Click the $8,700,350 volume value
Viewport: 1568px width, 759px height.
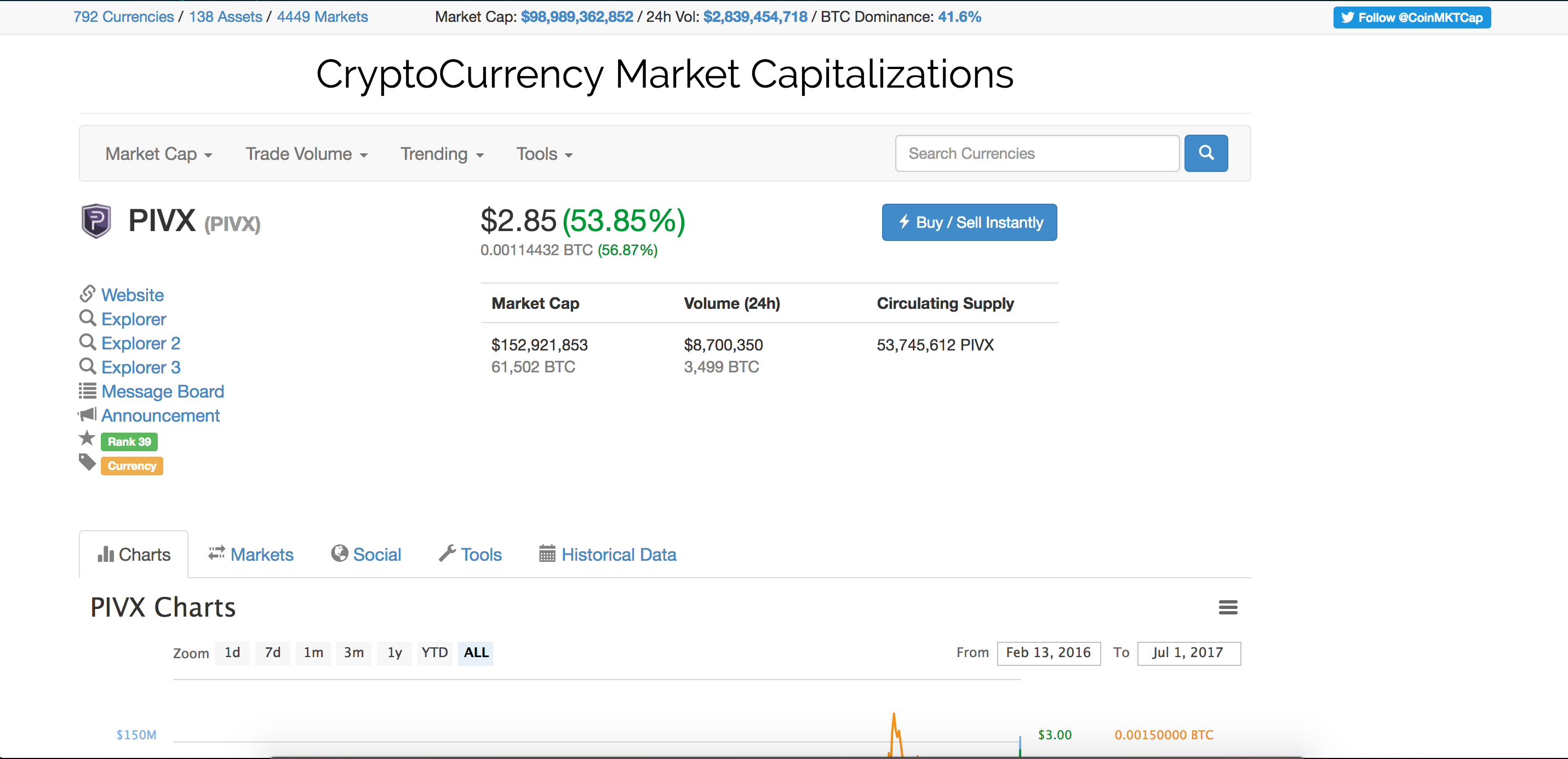point(723,345)
